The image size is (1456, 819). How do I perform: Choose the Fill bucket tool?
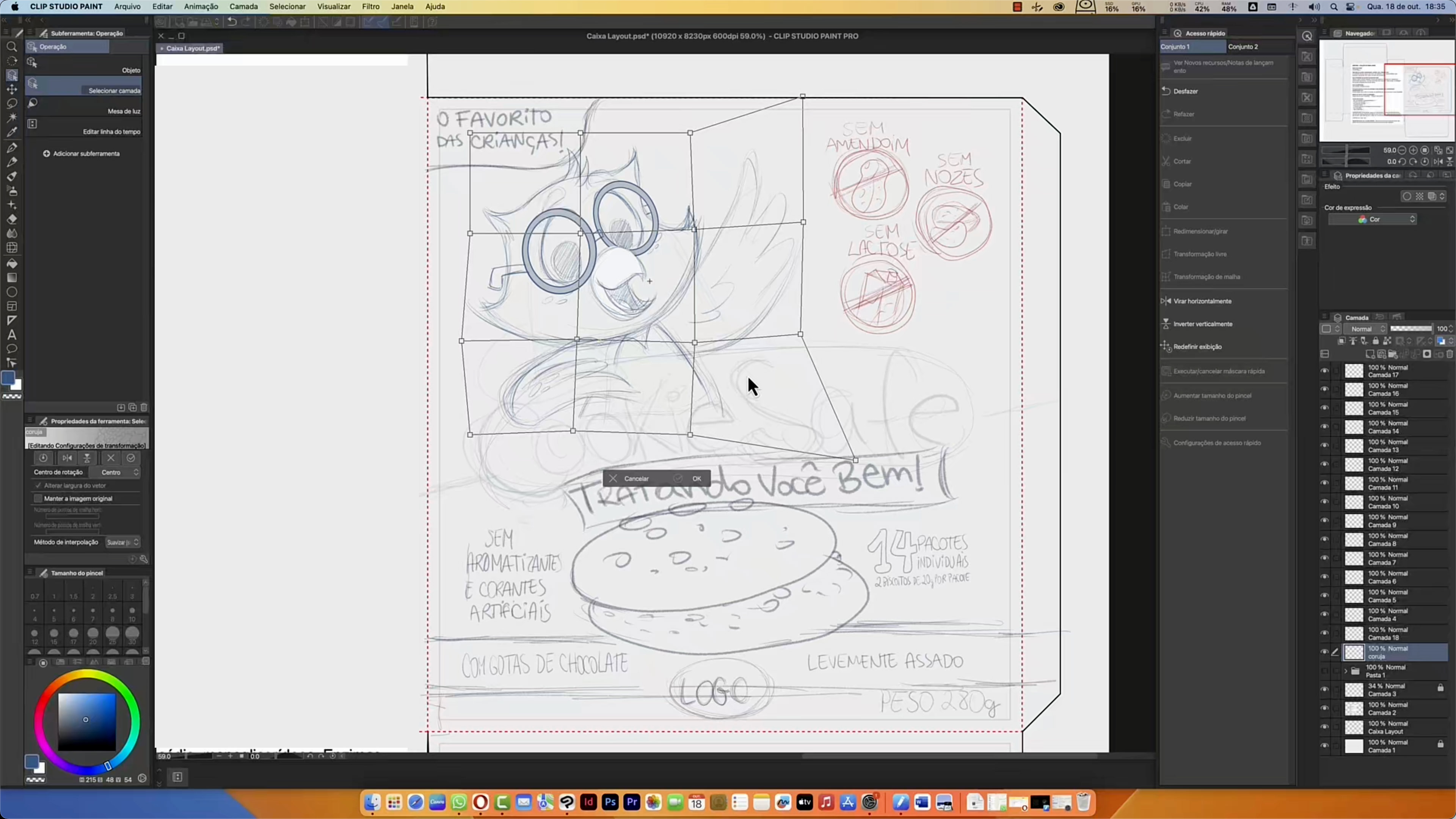coord(11,264)
